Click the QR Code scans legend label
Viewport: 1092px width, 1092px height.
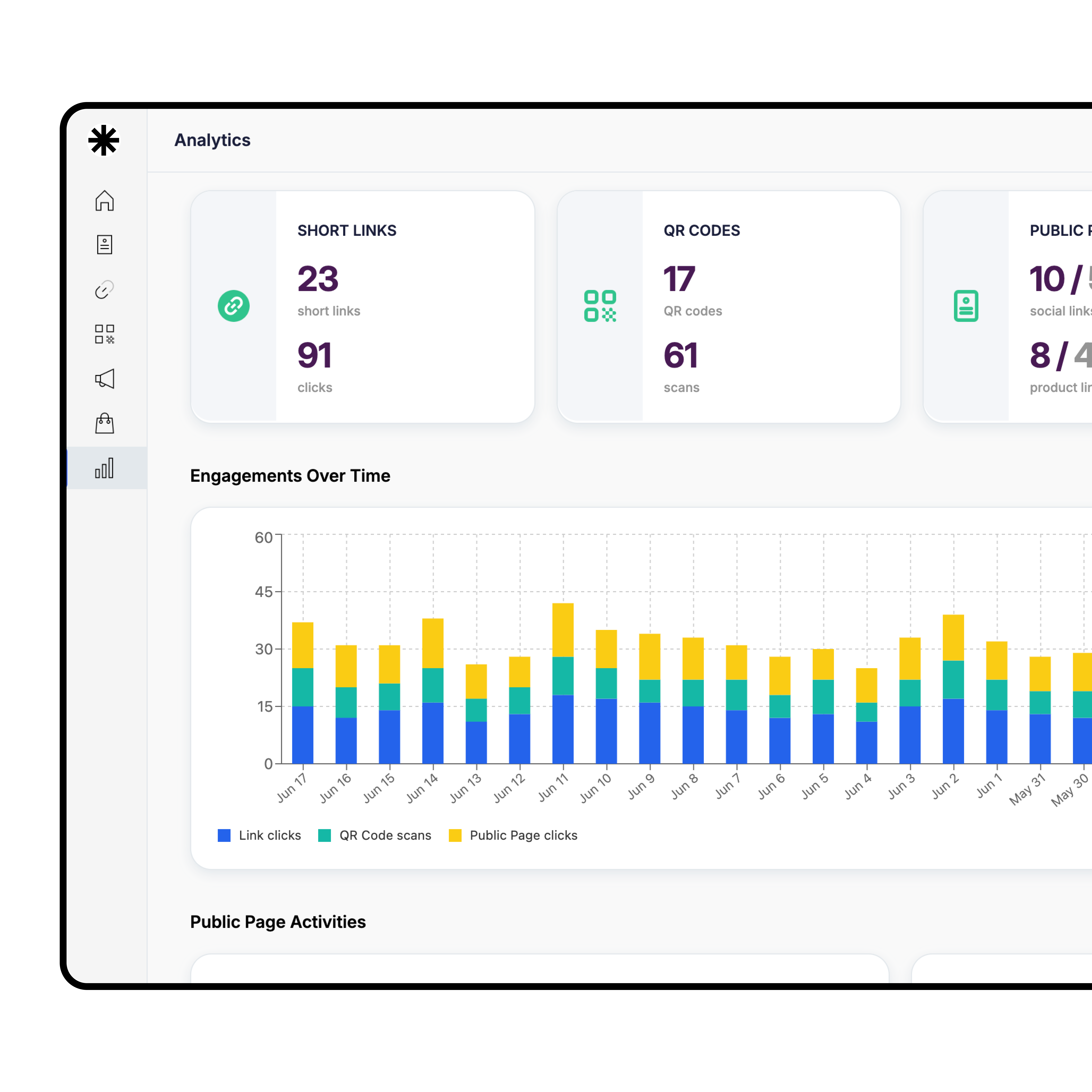coord(385,835)
